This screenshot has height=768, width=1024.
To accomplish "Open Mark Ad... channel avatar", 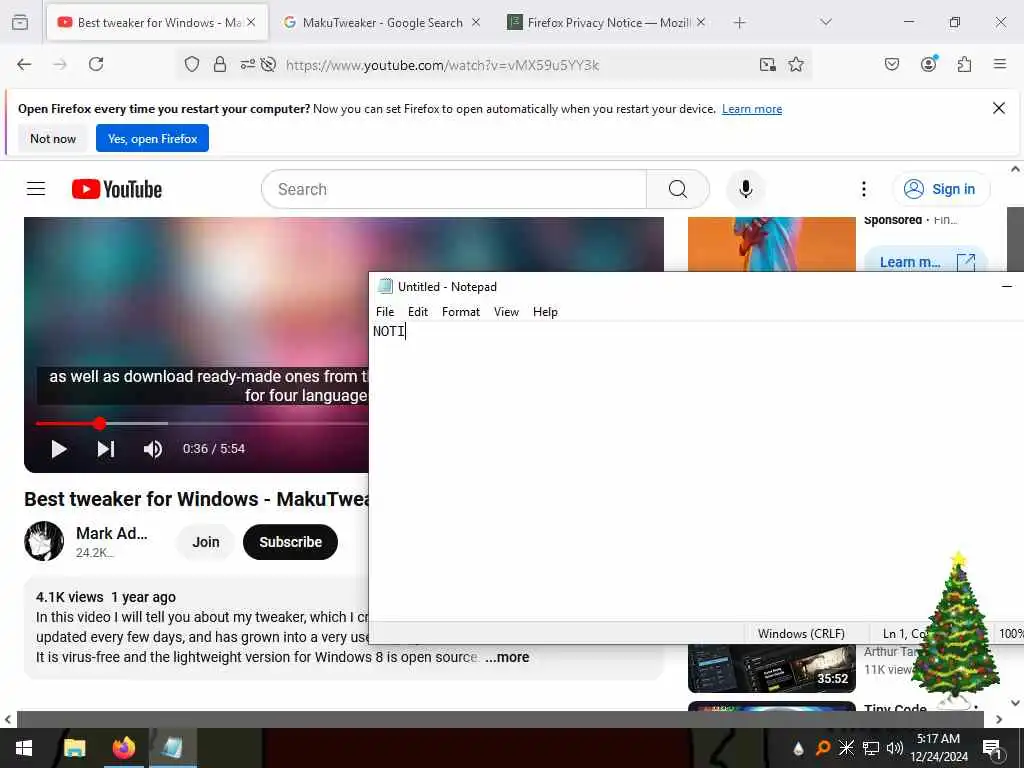I will (44, 541).
